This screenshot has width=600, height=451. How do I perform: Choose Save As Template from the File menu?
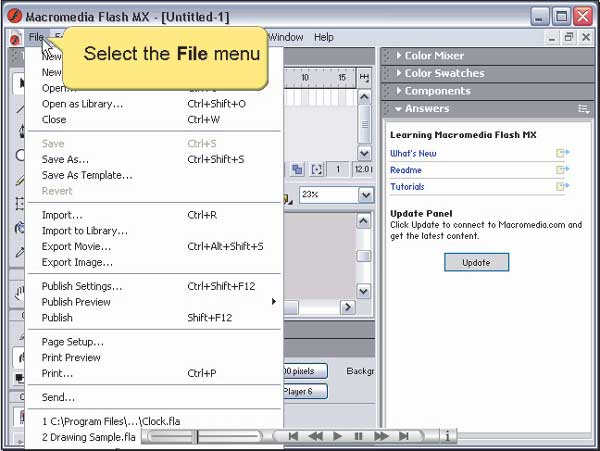click(x=87, y=175)
